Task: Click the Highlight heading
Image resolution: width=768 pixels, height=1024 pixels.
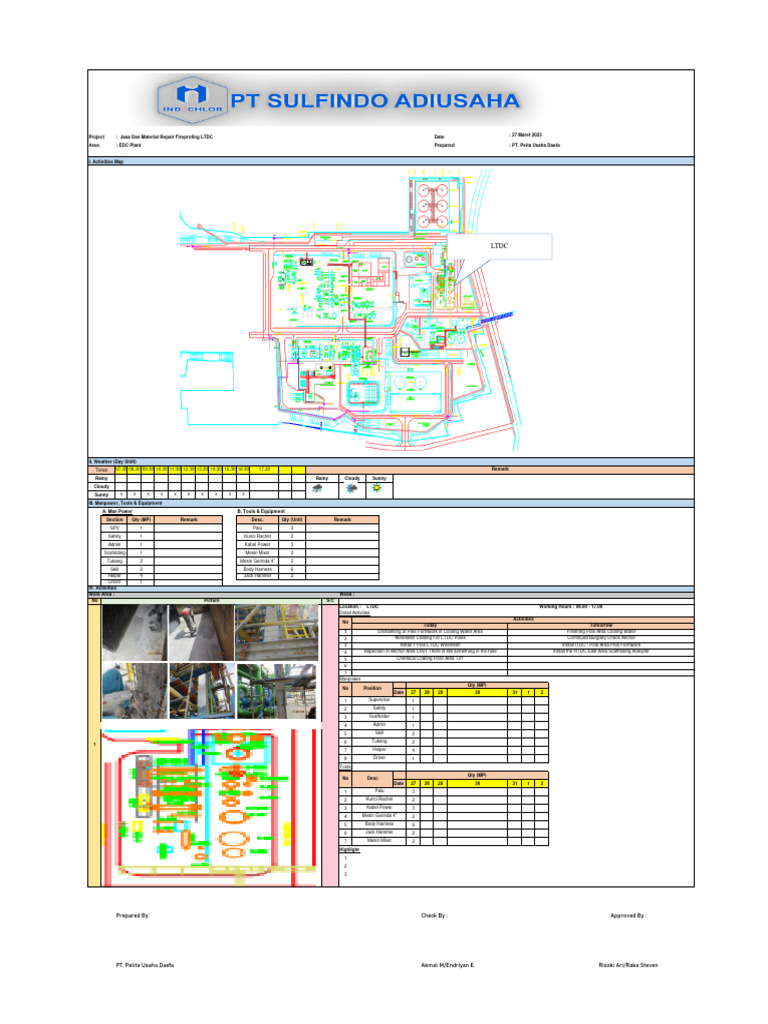Action: pos(349,850)
